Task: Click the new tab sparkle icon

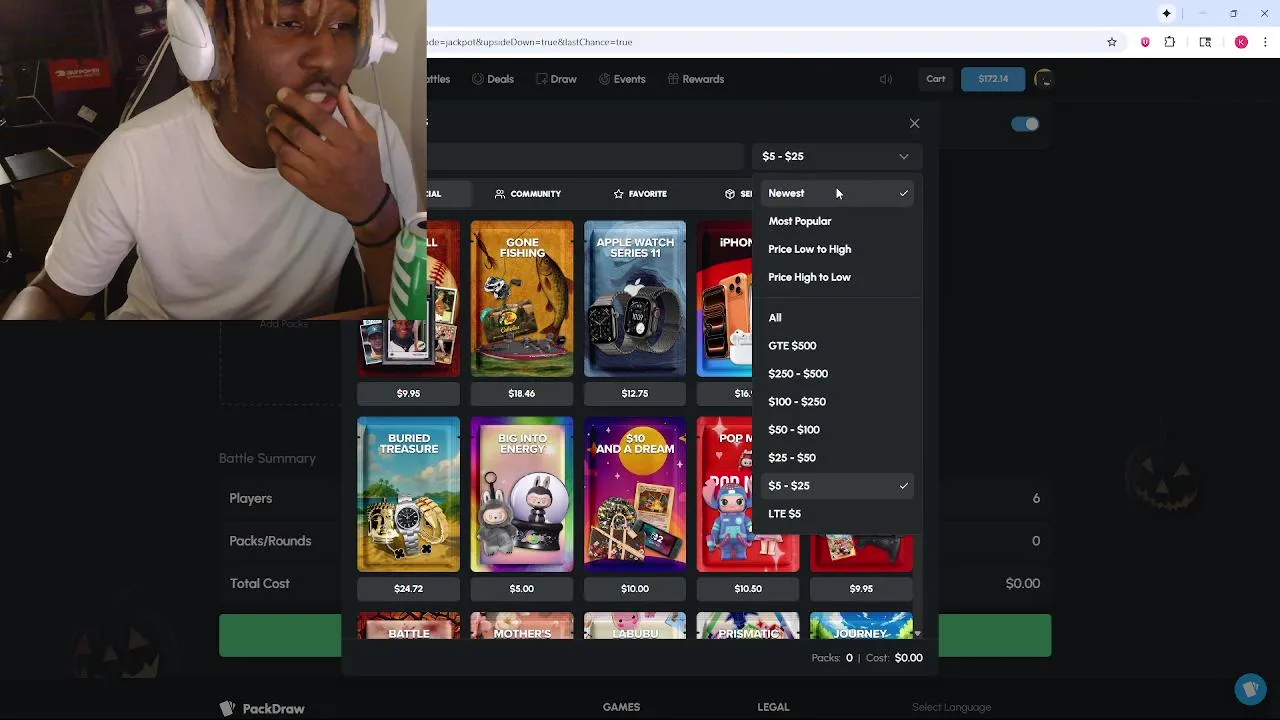Action: pos(1166,13)
